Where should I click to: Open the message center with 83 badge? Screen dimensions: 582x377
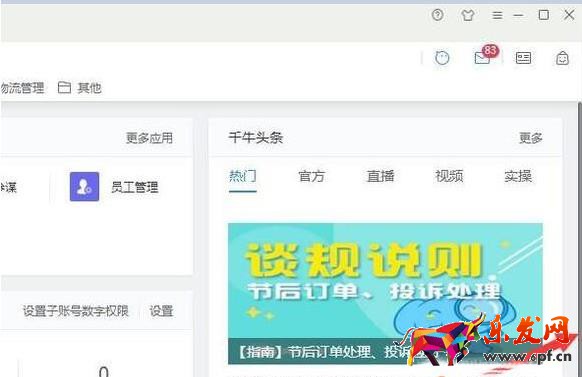point(485,56)
